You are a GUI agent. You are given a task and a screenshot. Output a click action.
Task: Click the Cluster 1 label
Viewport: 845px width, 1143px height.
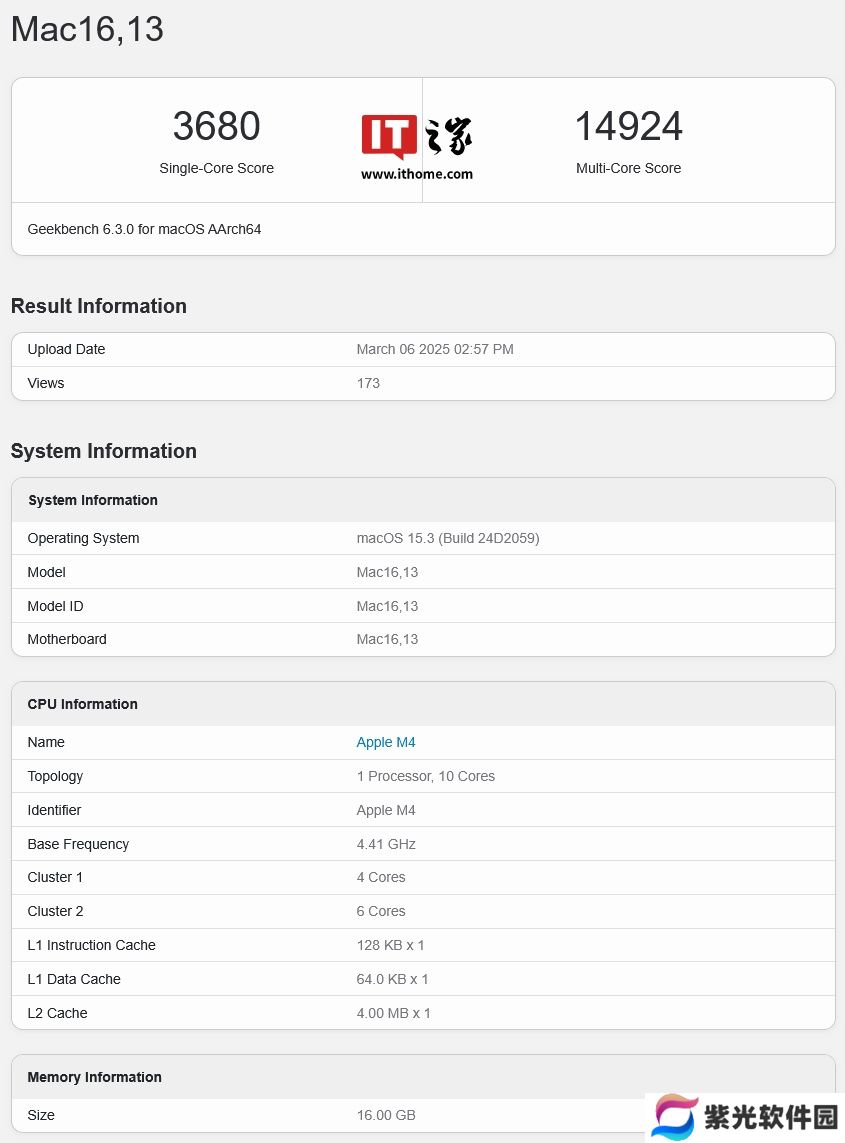click(55, 877)
